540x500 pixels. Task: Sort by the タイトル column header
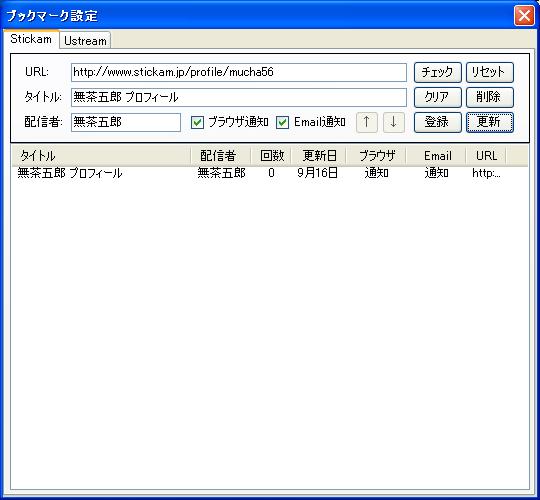101,156
